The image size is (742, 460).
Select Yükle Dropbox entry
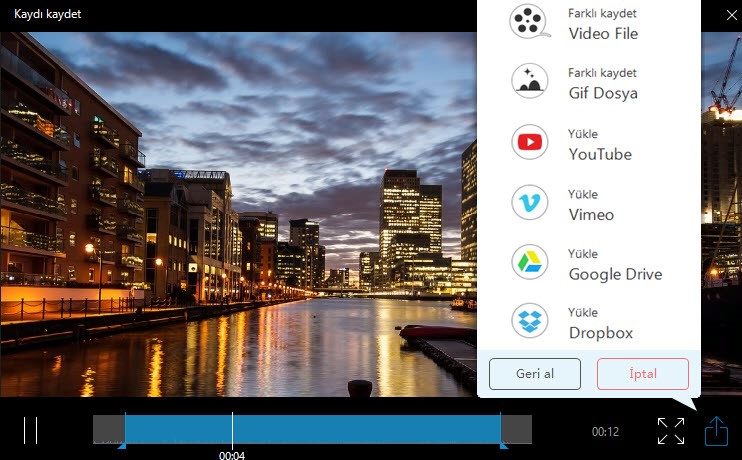[x=589, y=322]
